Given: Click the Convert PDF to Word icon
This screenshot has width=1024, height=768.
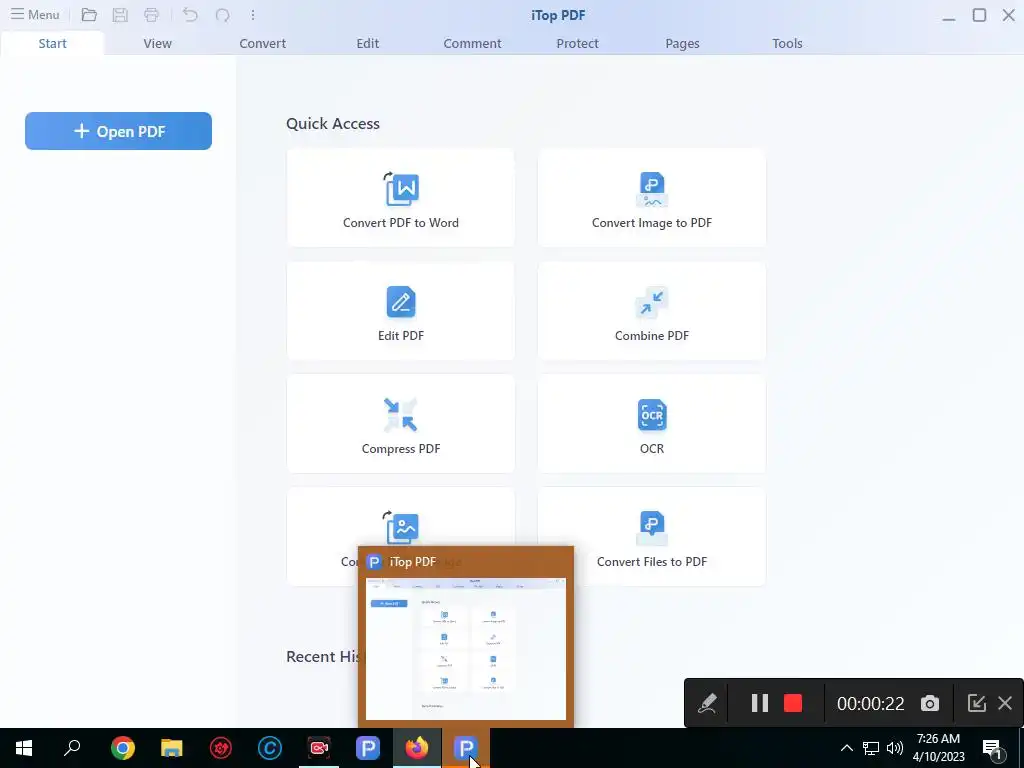Looking at the screenshot, I should 401,189.
